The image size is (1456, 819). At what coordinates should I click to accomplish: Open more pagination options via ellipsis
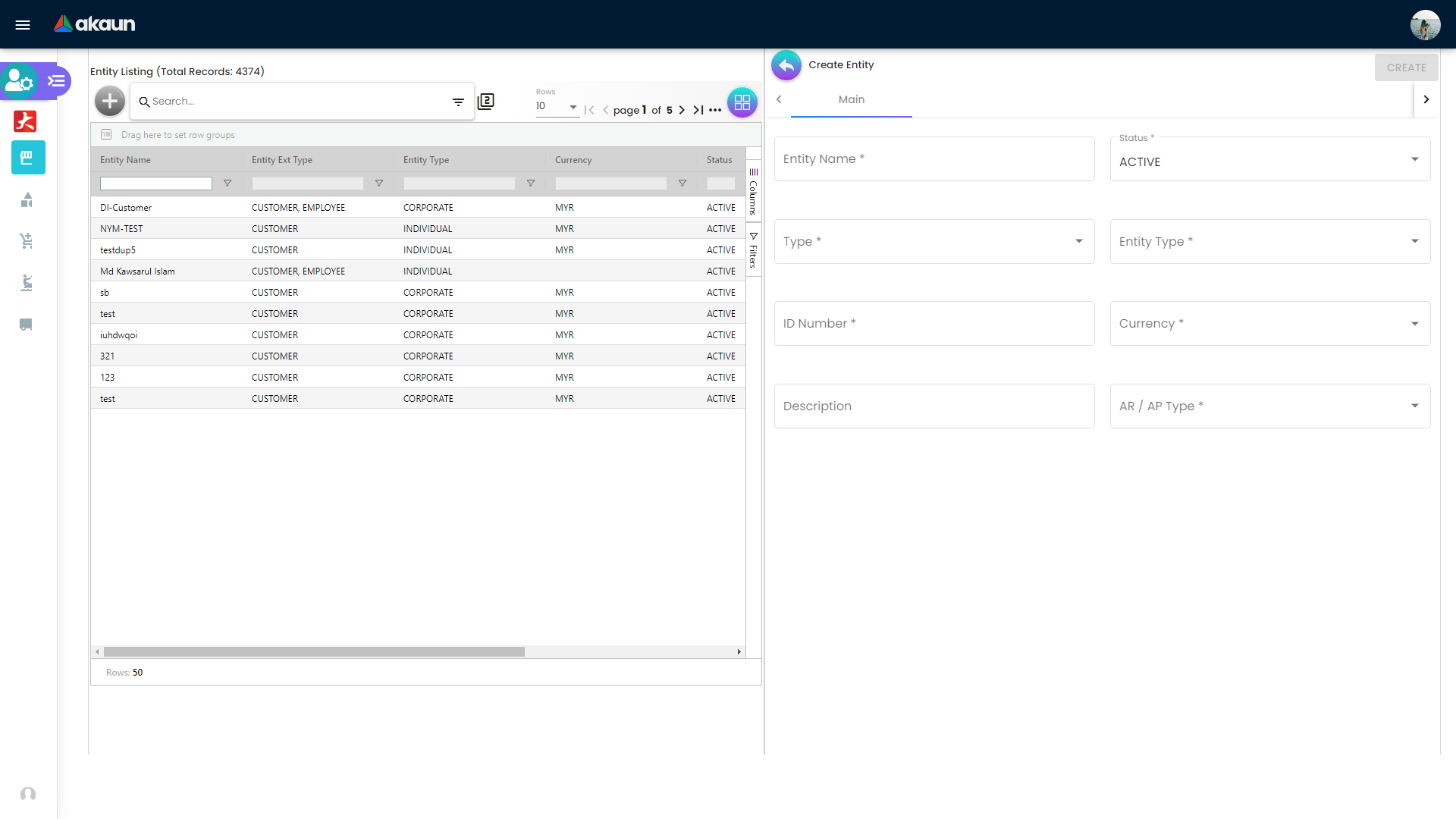coord(714,110)
